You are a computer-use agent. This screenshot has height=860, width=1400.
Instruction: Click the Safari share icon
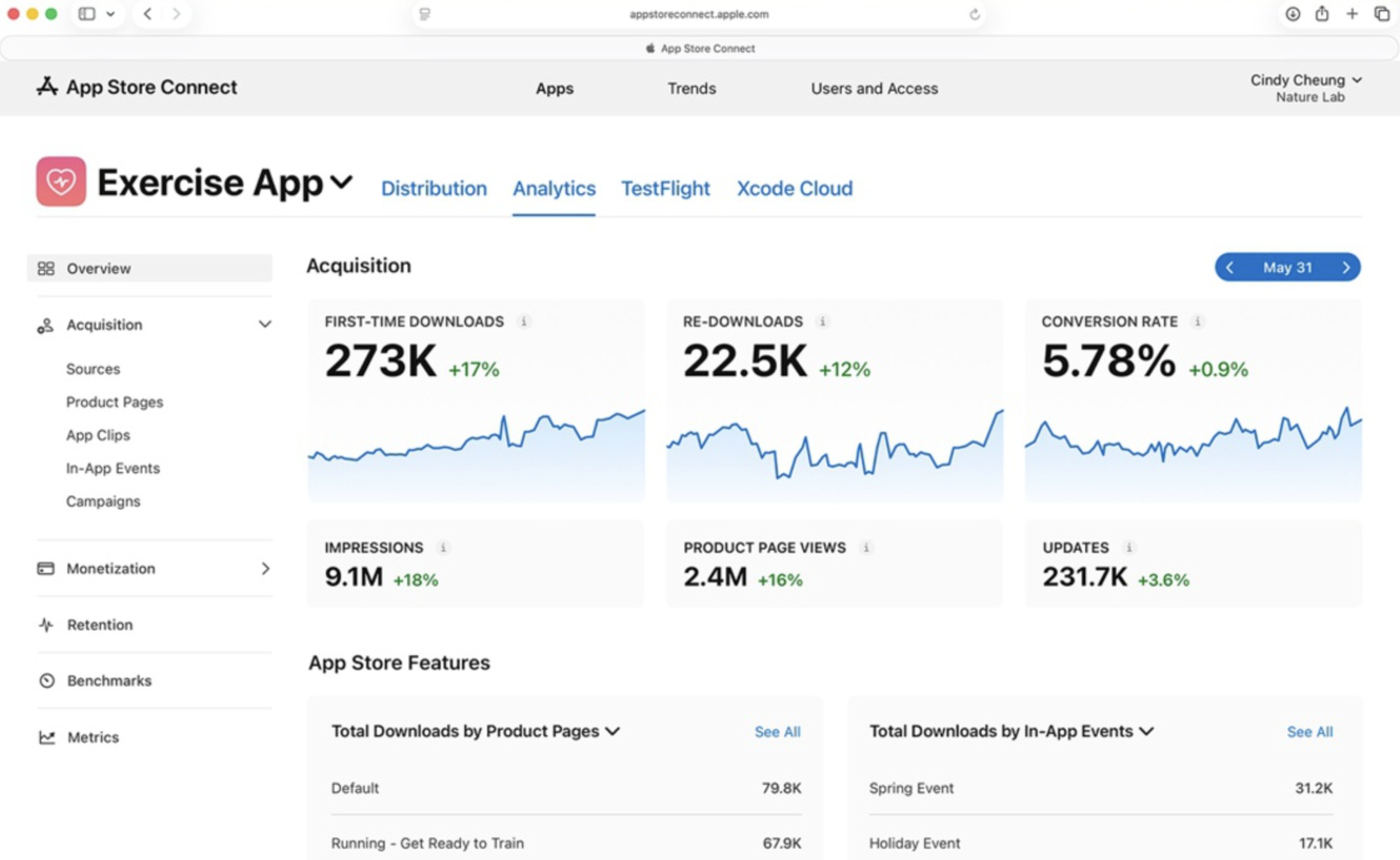tap(1322, 14)
